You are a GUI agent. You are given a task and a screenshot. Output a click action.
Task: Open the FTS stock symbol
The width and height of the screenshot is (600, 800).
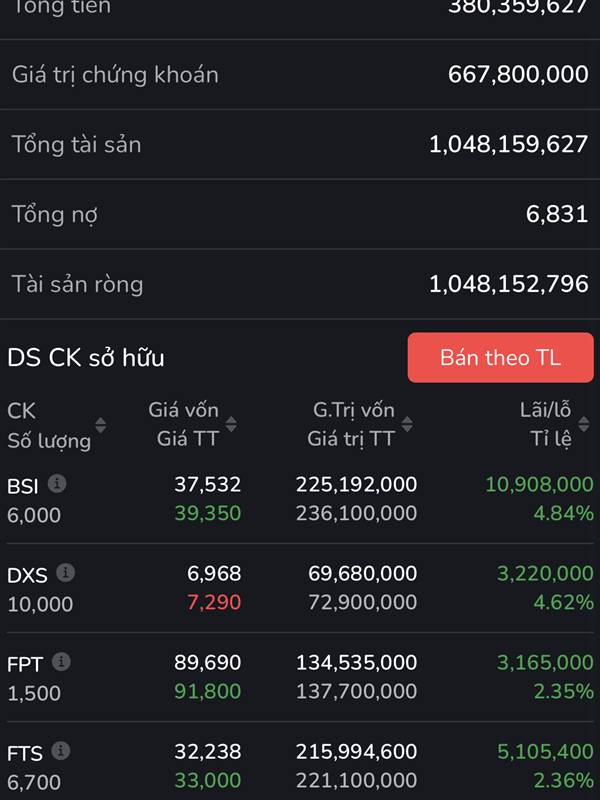coord(25,753)
